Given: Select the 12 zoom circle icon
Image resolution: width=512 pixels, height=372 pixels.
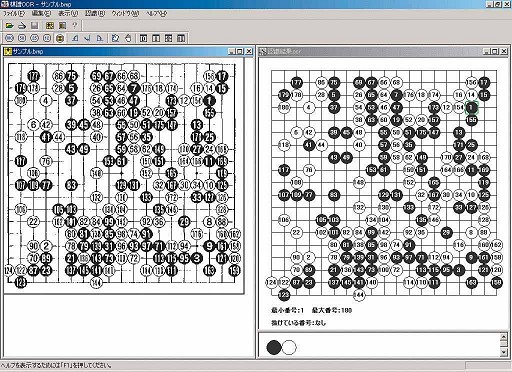Looking at the screenshot, I should coord(47,38).
